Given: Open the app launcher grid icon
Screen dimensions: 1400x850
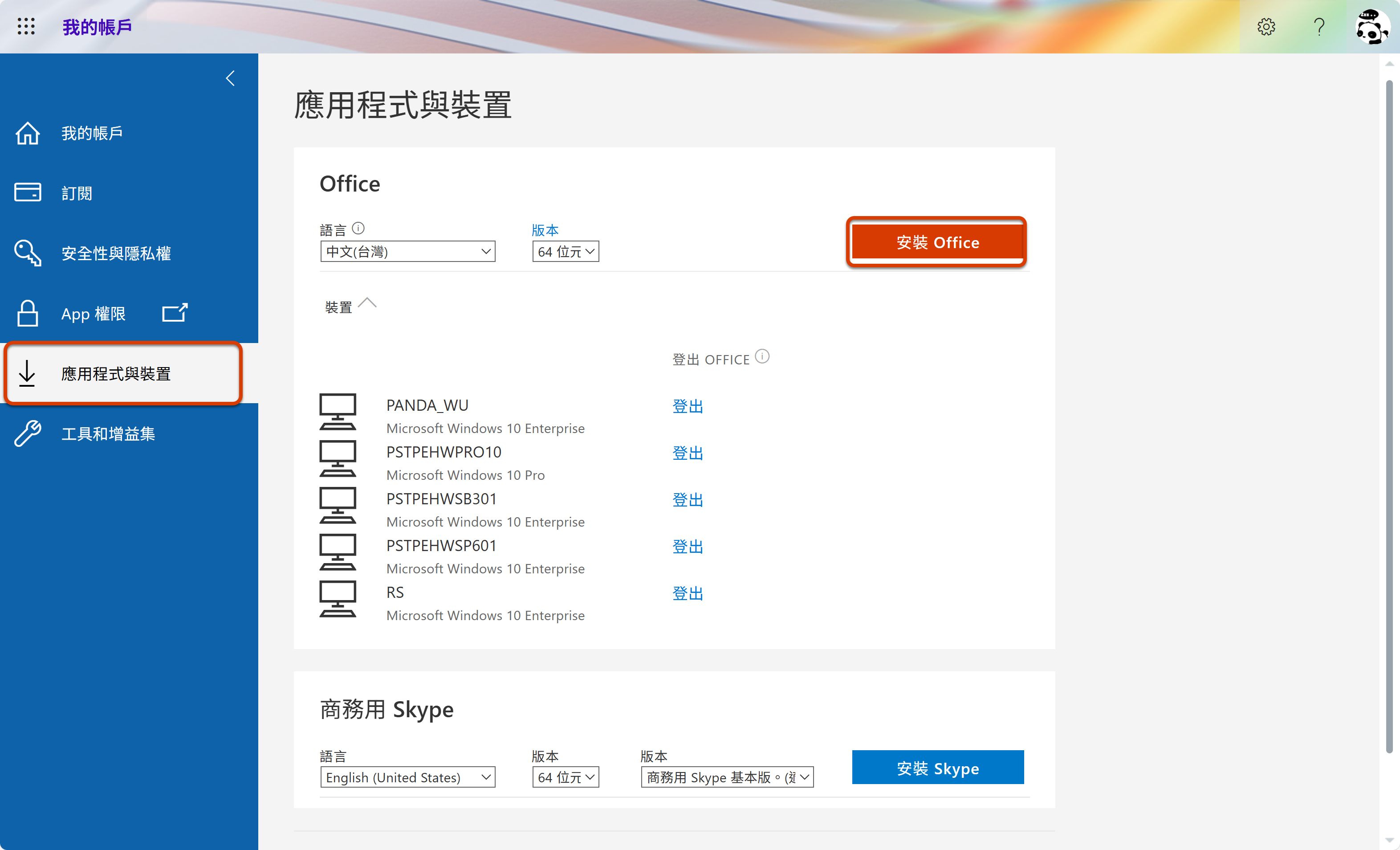Looking at the screenshot, I should [26, 27].
